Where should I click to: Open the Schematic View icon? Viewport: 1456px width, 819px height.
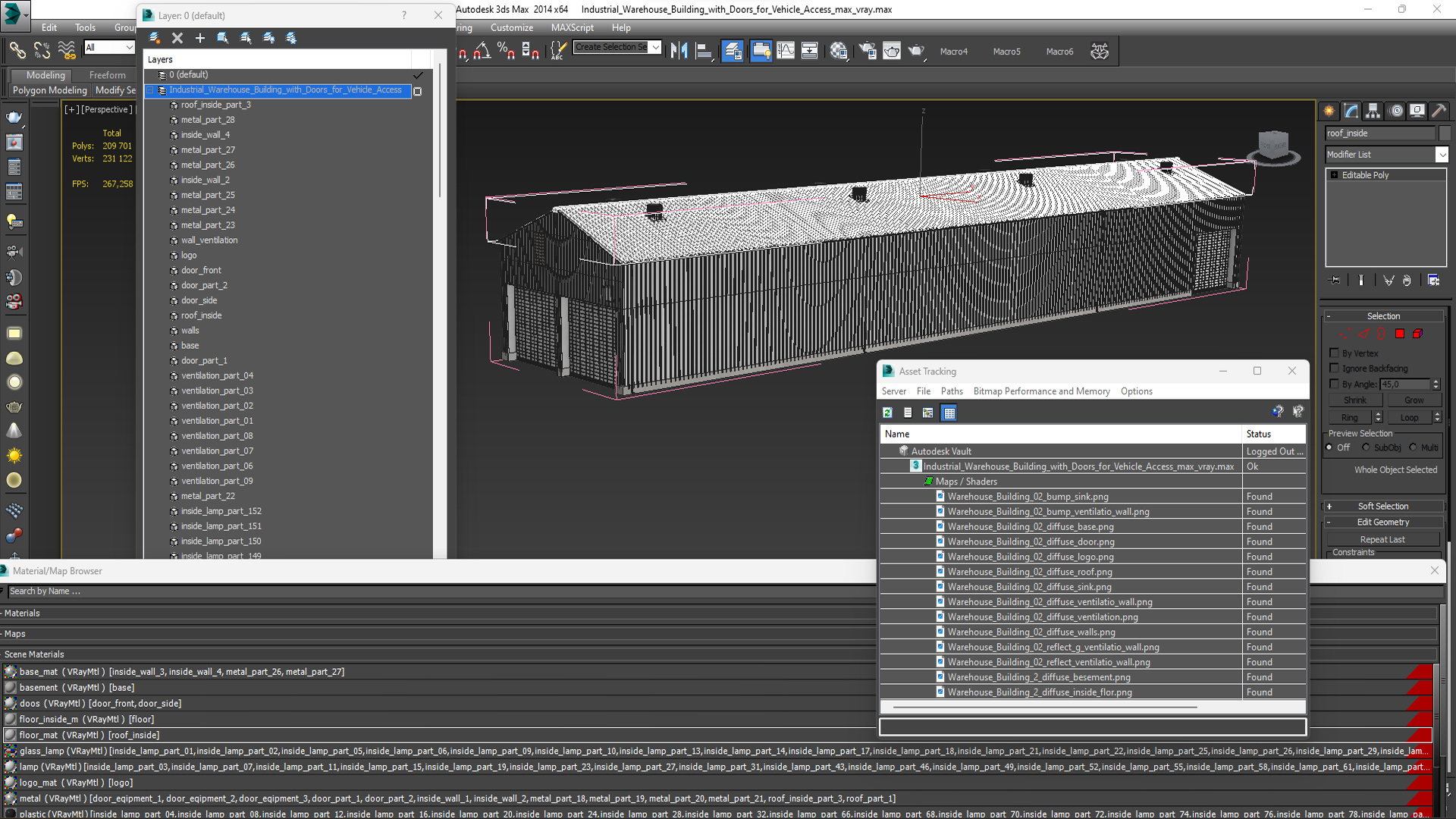pos(810,51)
